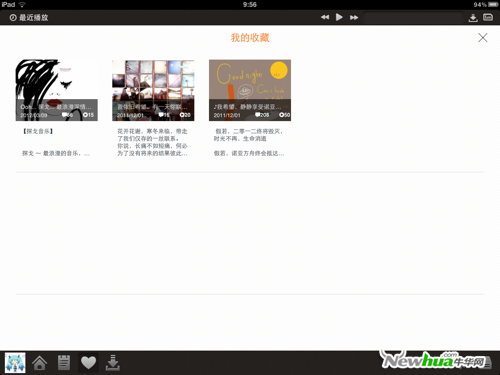Open downloads from the bottom bar icon
The height and width of the screenshot is (375, 500).
113,363
